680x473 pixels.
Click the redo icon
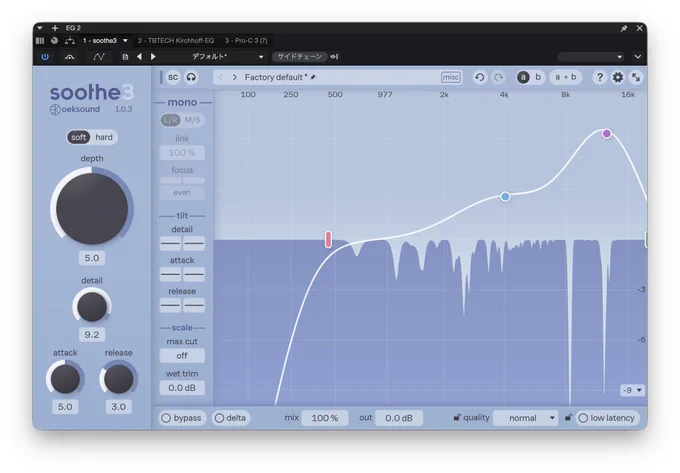click(499, 78)
